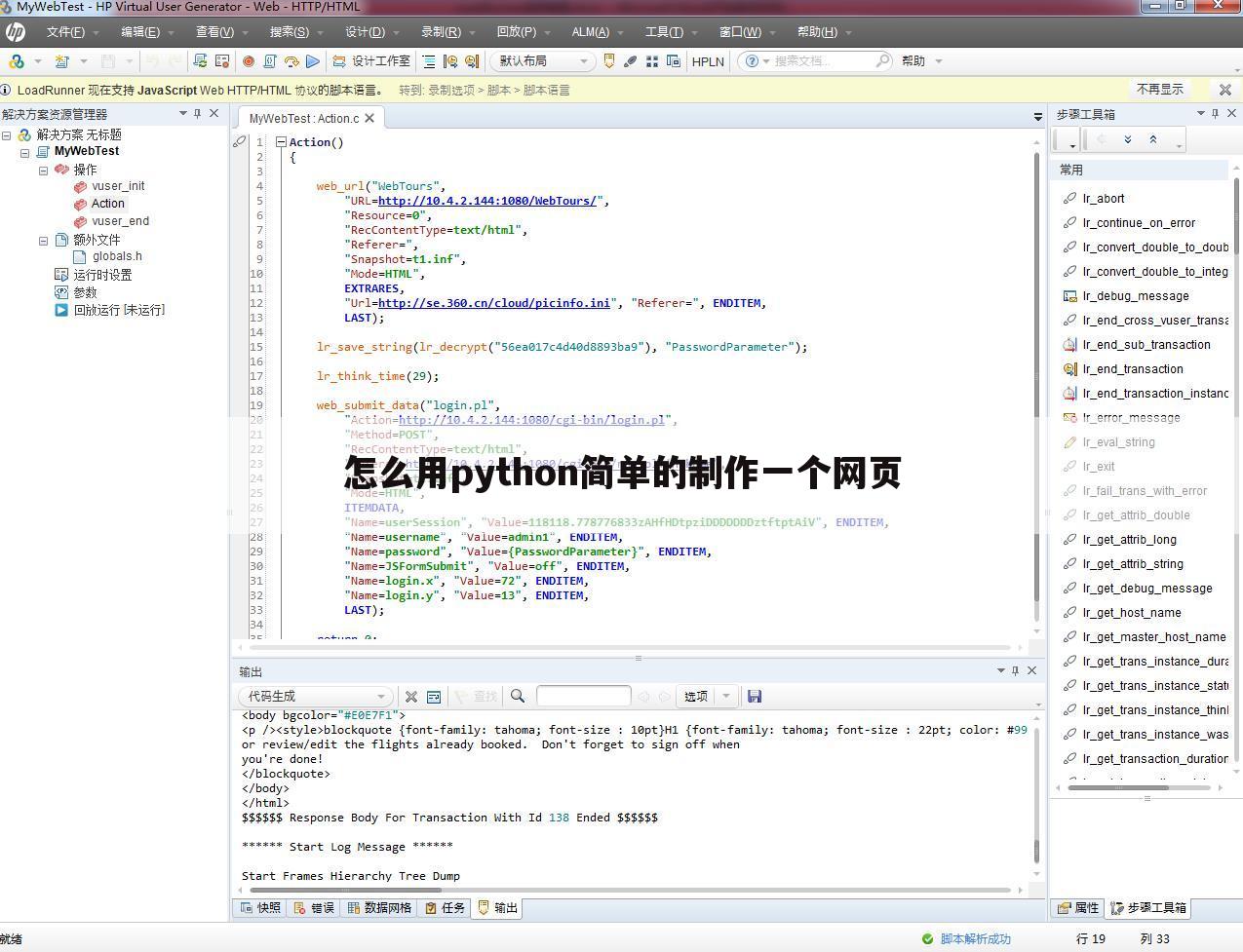Open the 代码生成 output type dropdown
Screen dimensions: 1243x952
click(x=315, y=697)
